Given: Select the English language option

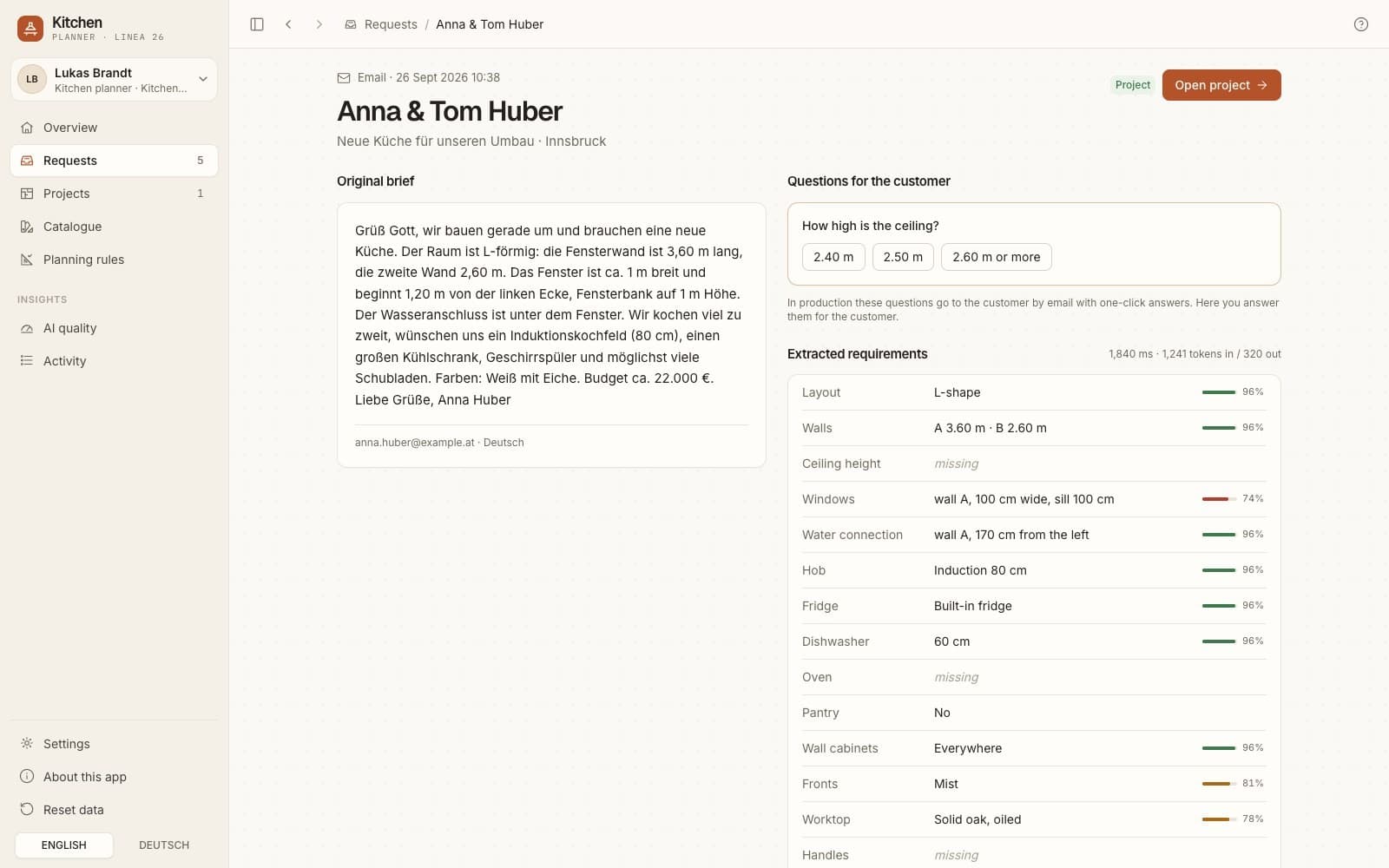Looking at the screenshot, I should pyautogui.click(x=64, y=845).
